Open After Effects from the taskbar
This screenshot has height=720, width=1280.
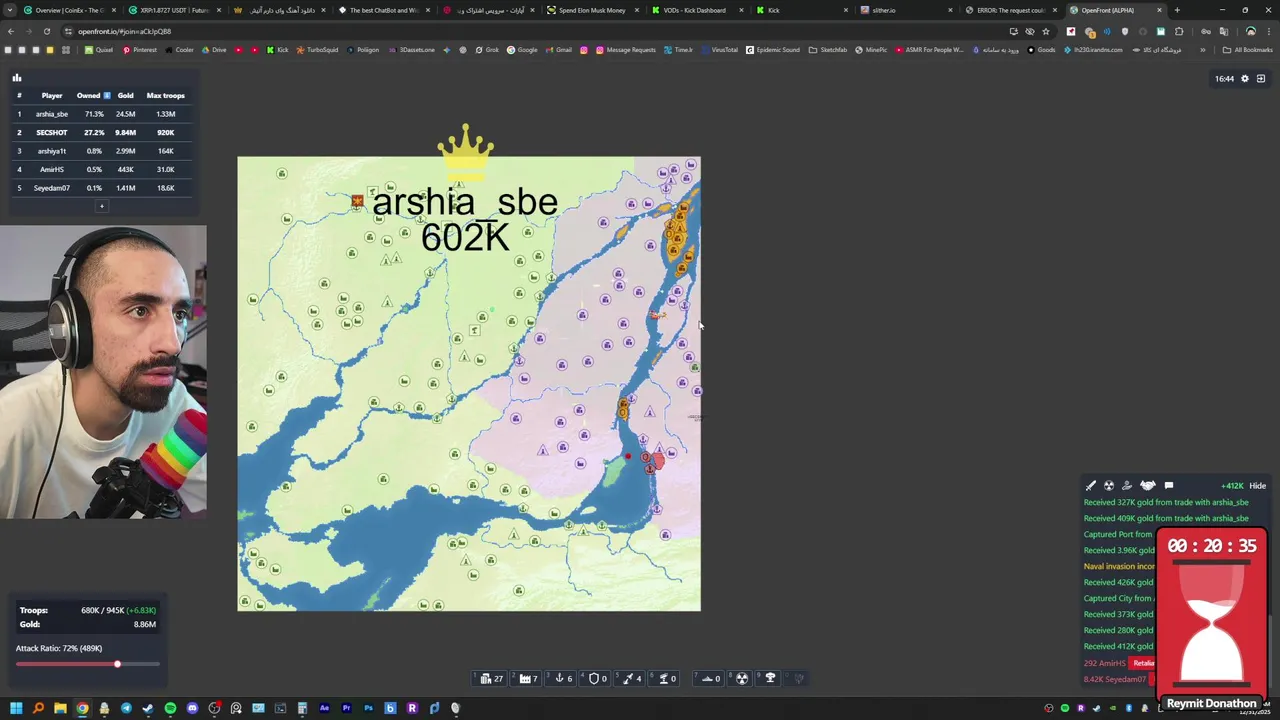(x=324, y=709)
